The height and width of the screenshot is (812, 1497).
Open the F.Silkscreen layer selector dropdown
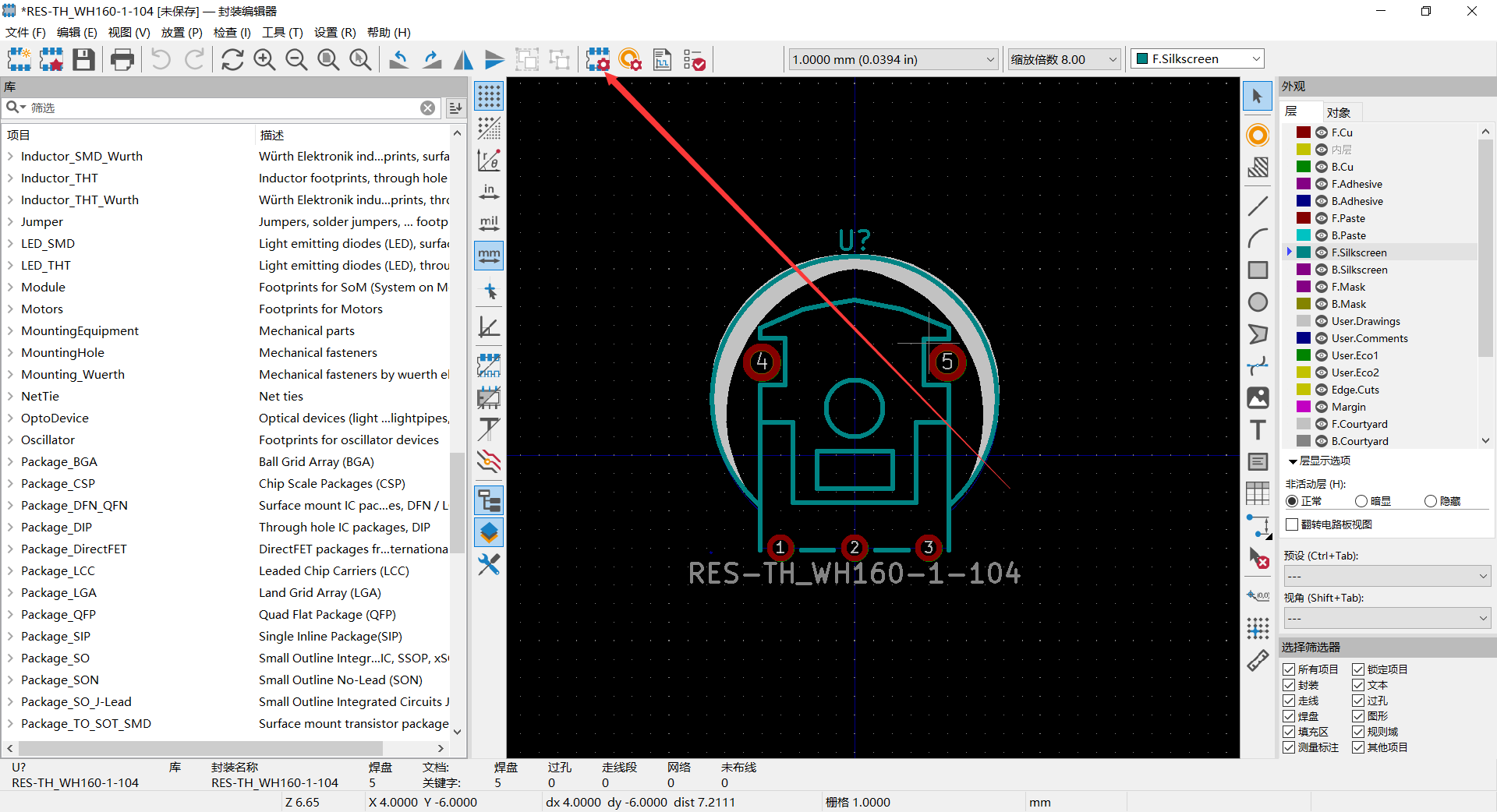pyautogui.click(x=1197, y=59)
